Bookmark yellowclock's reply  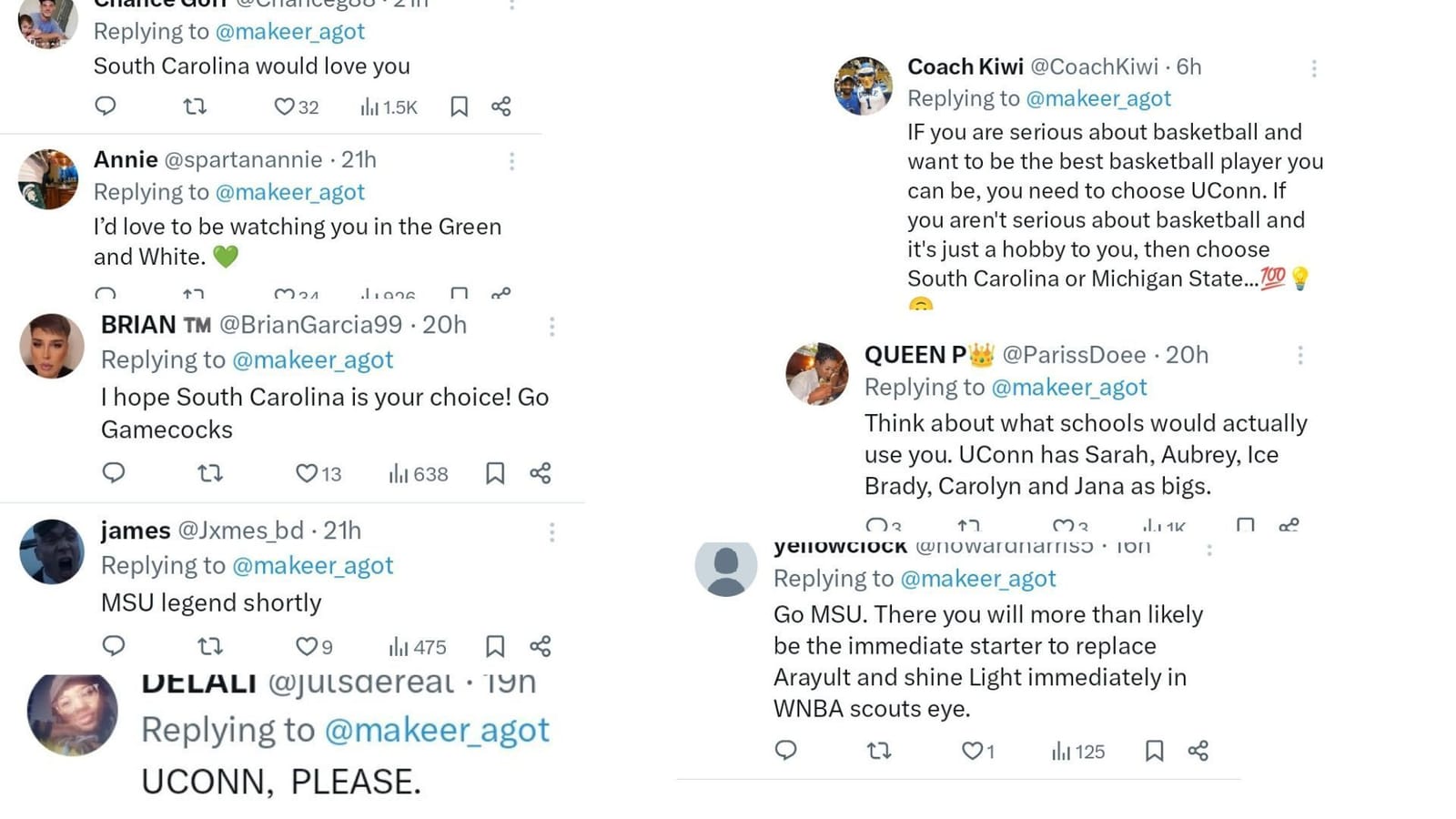coord(1156,751)
